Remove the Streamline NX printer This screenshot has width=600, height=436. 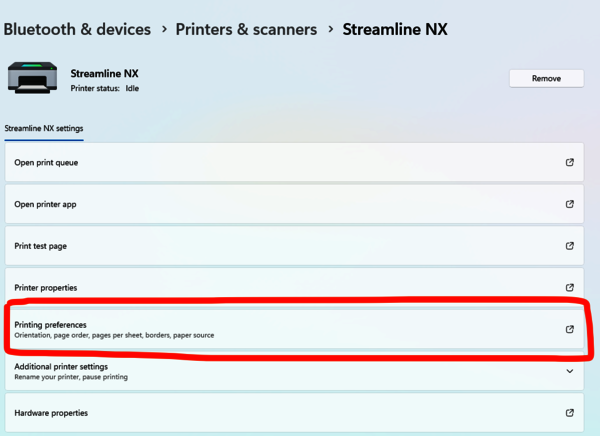[546, 78]
